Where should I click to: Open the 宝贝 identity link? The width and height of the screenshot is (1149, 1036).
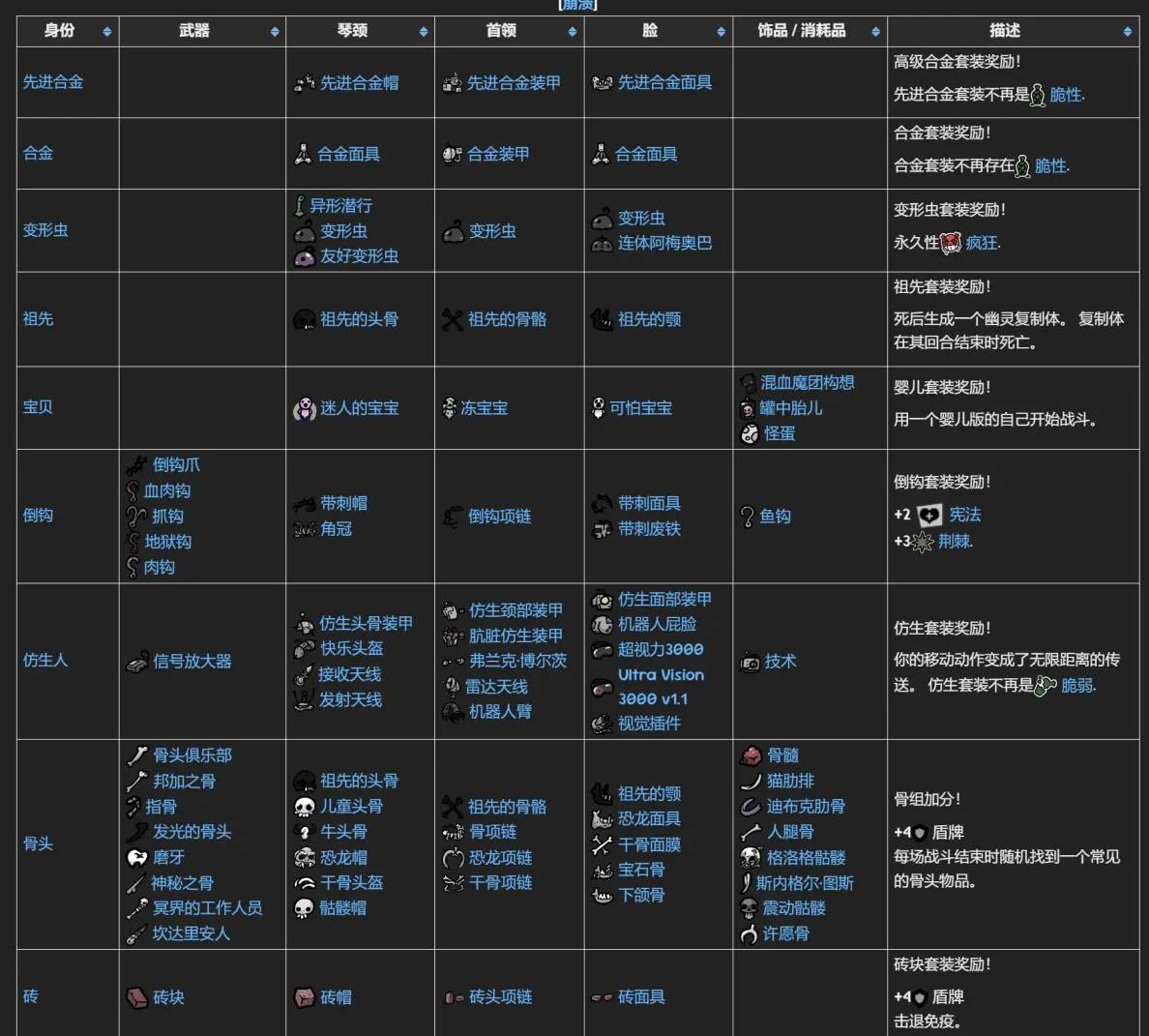coord(38,407)
